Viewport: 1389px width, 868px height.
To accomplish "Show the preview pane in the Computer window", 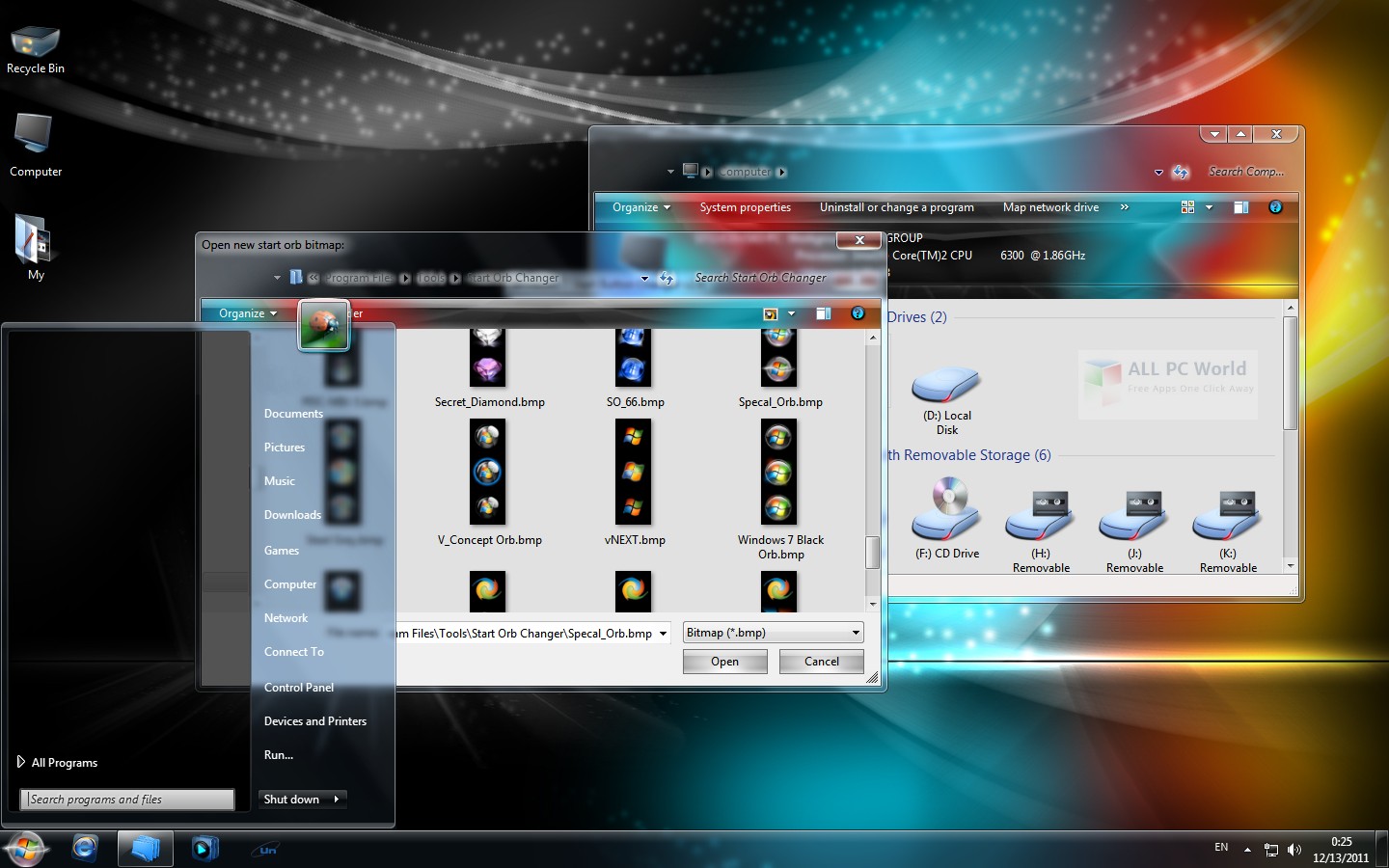I will (x=1241, y=206).
